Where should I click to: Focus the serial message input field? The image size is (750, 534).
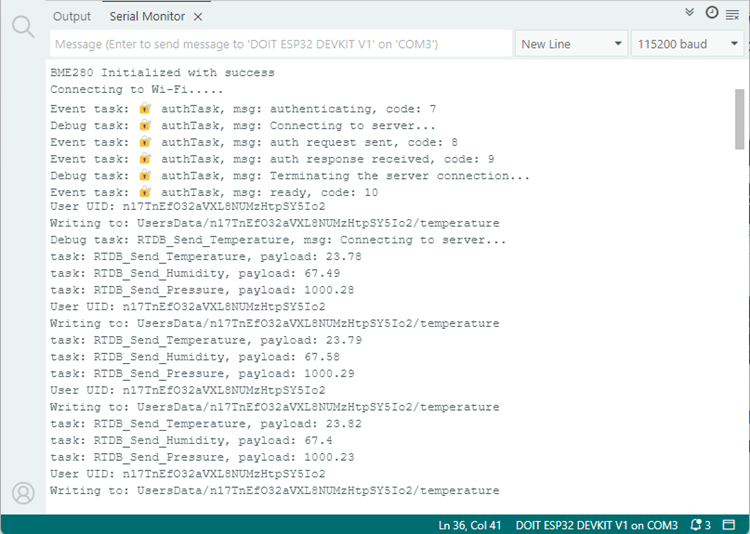280,44
